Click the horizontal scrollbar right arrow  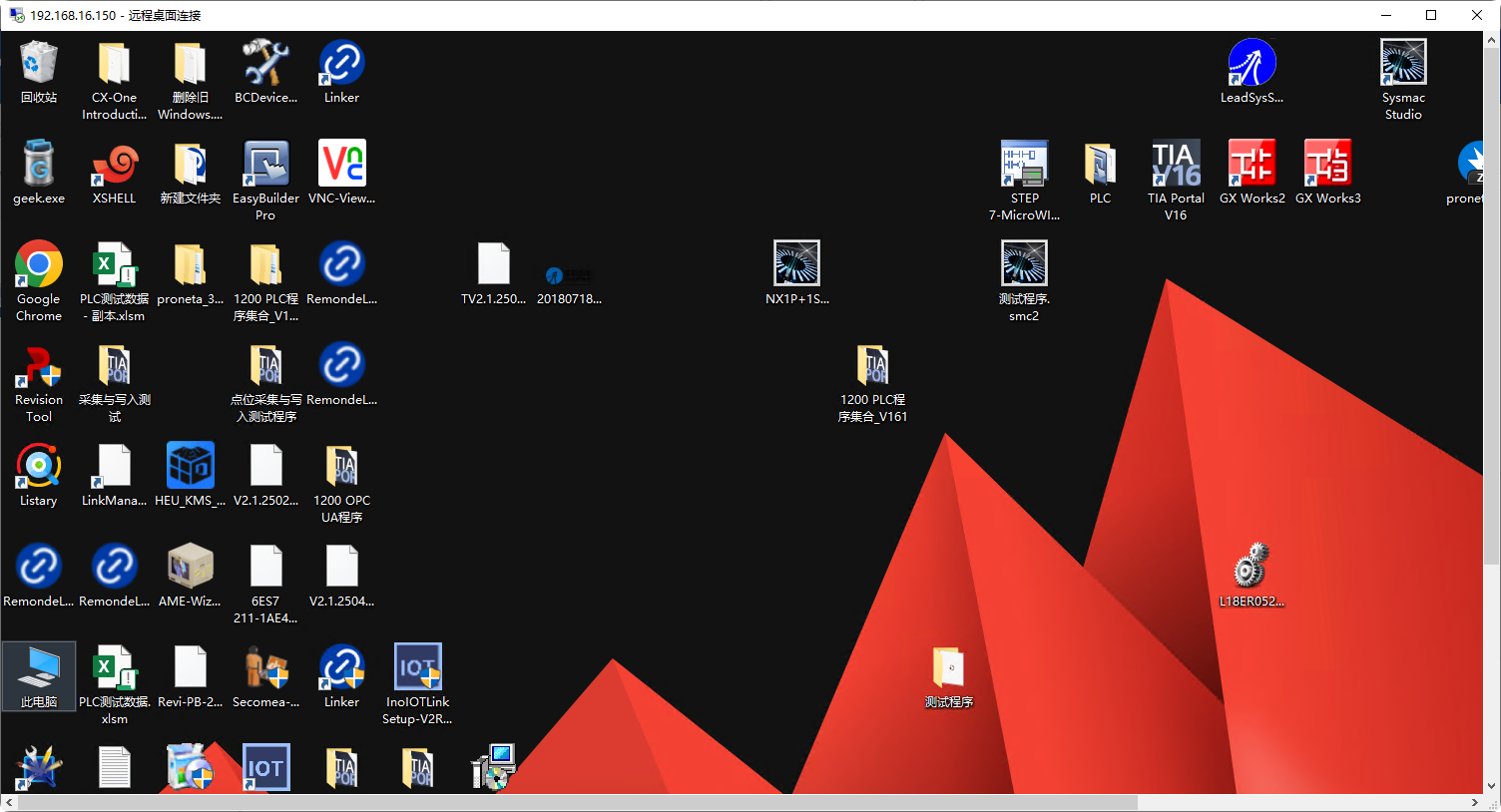(1474, 803)
